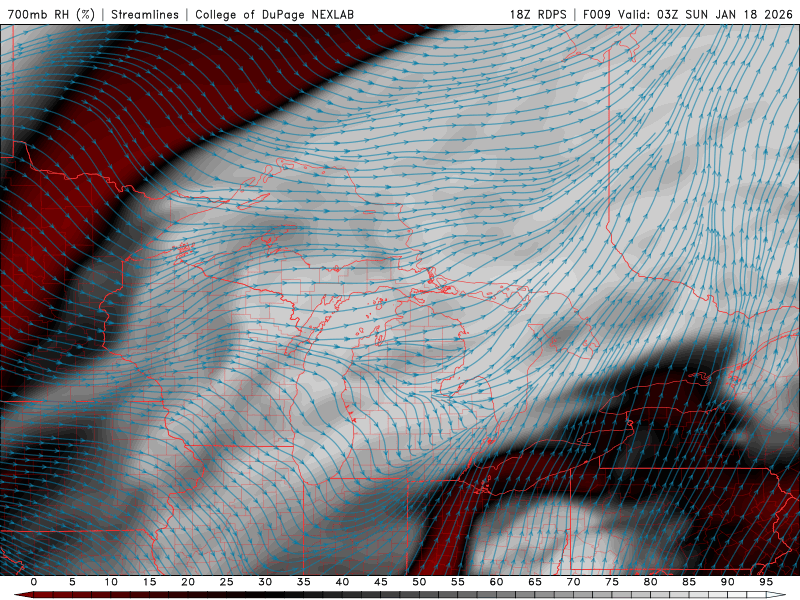This screenshot has width=800, height=600.
Task: Click the '20' colorbar value label
Action: pyautogui.click(x=188, y=582)
